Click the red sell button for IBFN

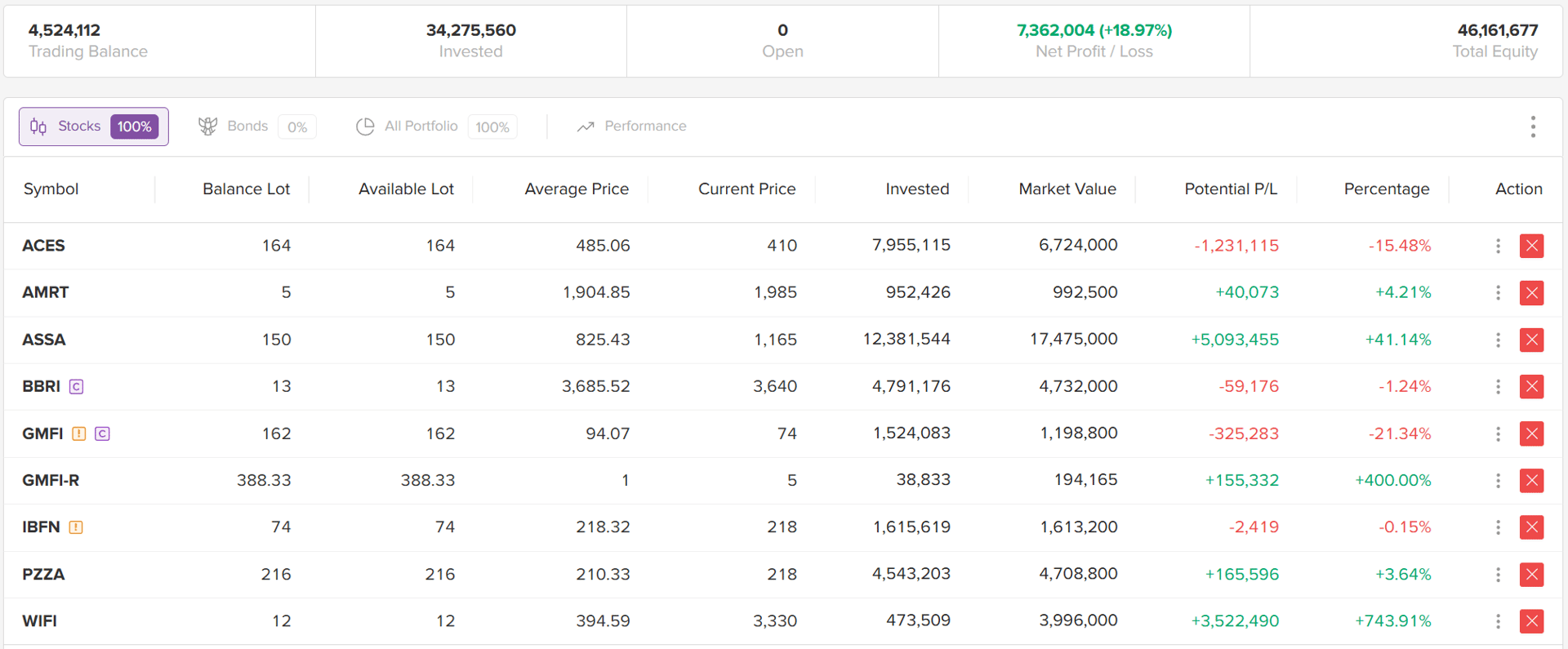click(x=1531, y=527)
